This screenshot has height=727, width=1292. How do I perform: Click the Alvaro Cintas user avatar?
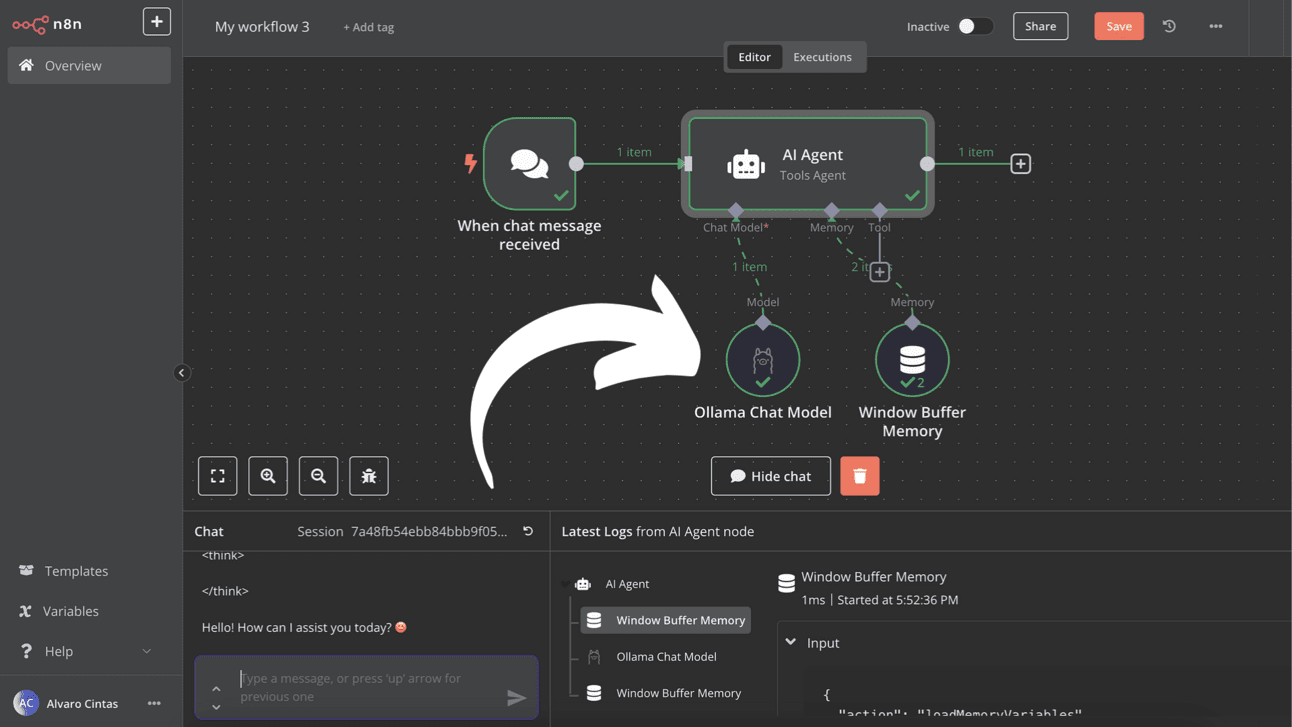(x=26, y=703)
